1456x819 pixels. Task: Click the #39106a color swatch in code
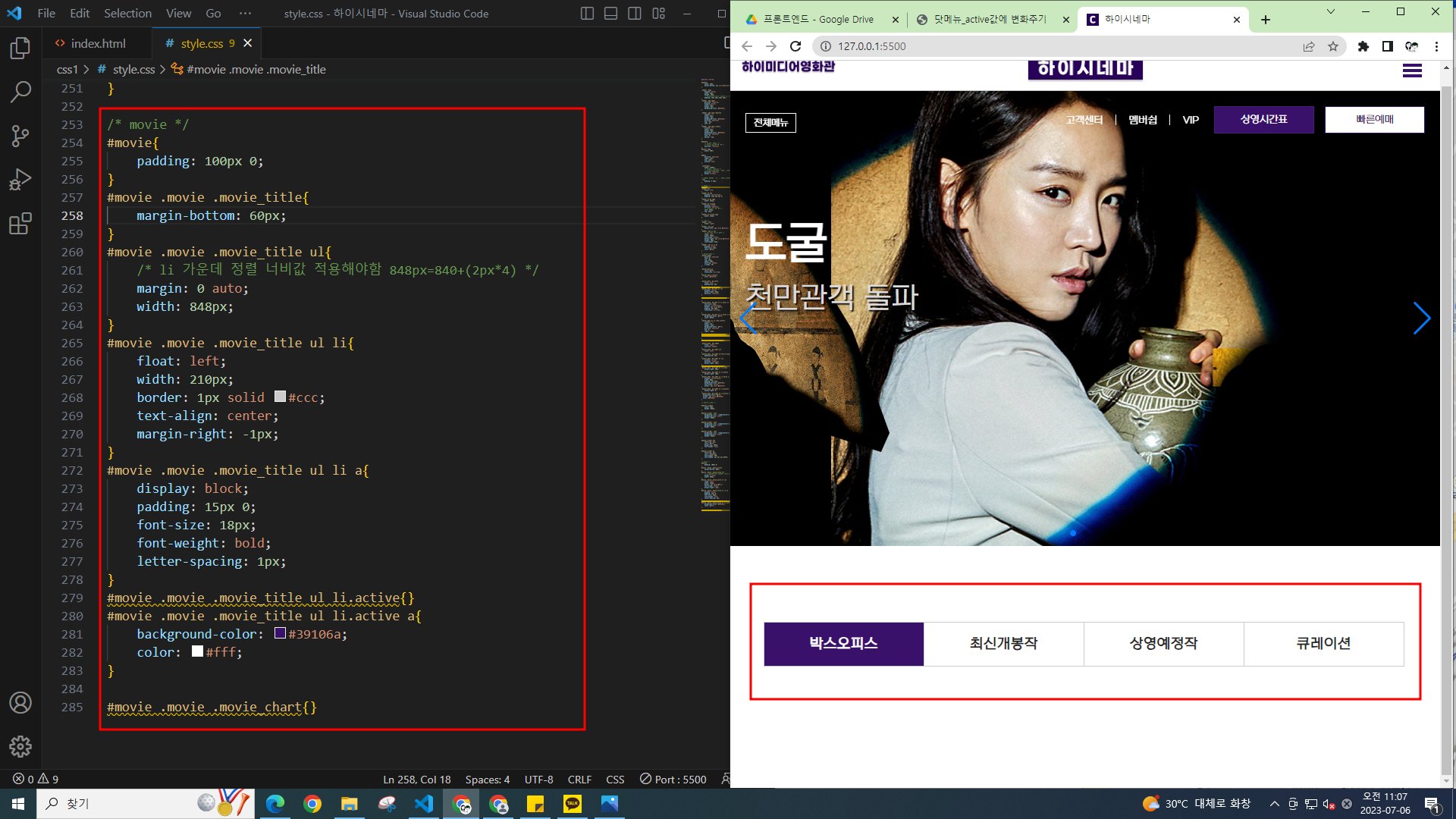click(x=280, y=633)
